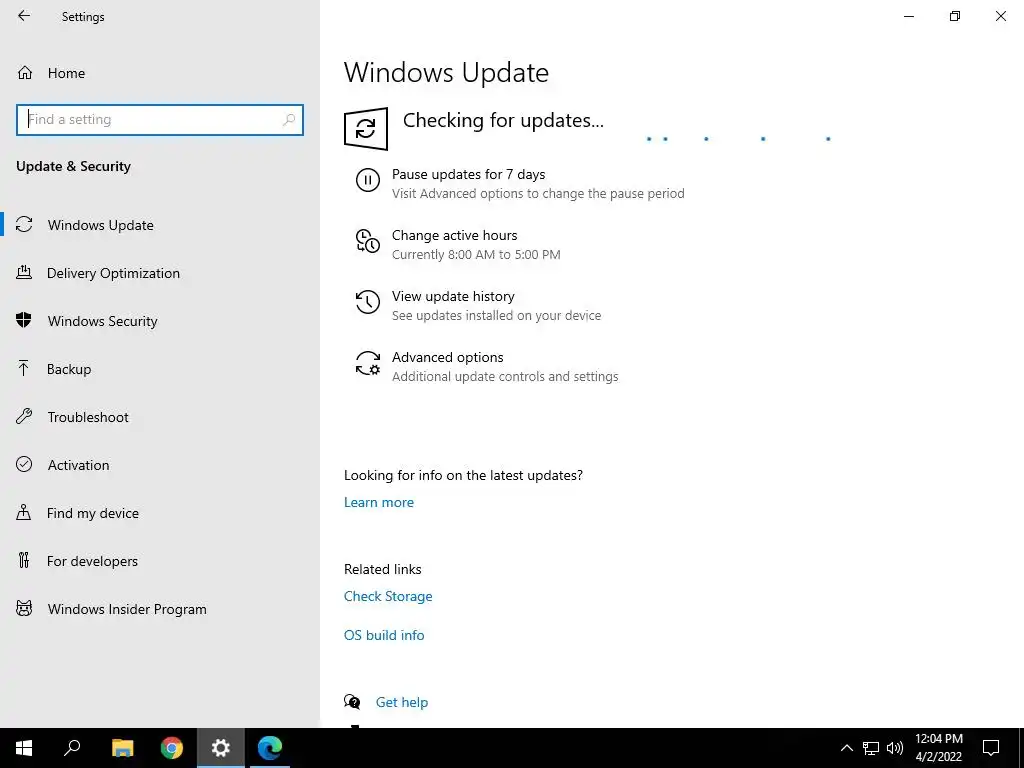Show hidden tray icons chevron

click(846, 748)
